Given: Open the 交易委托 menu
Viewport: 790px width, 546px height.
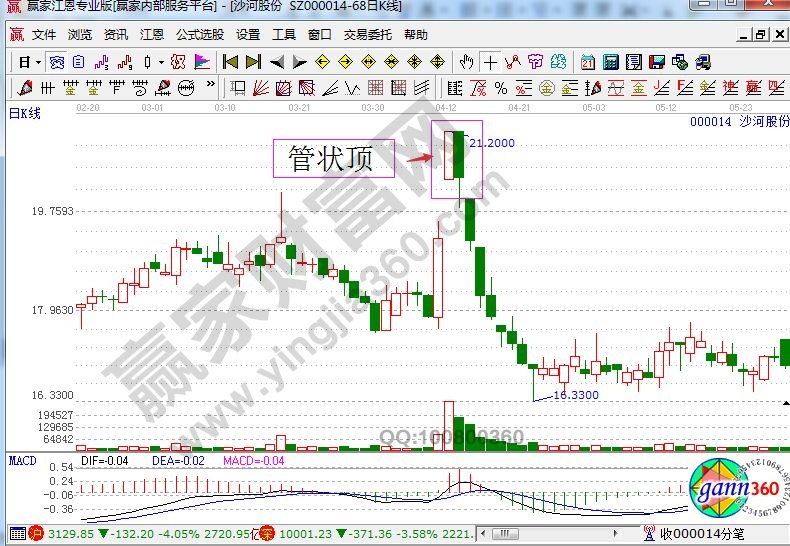Looking at the screenshot, I should tap(368, 34).
